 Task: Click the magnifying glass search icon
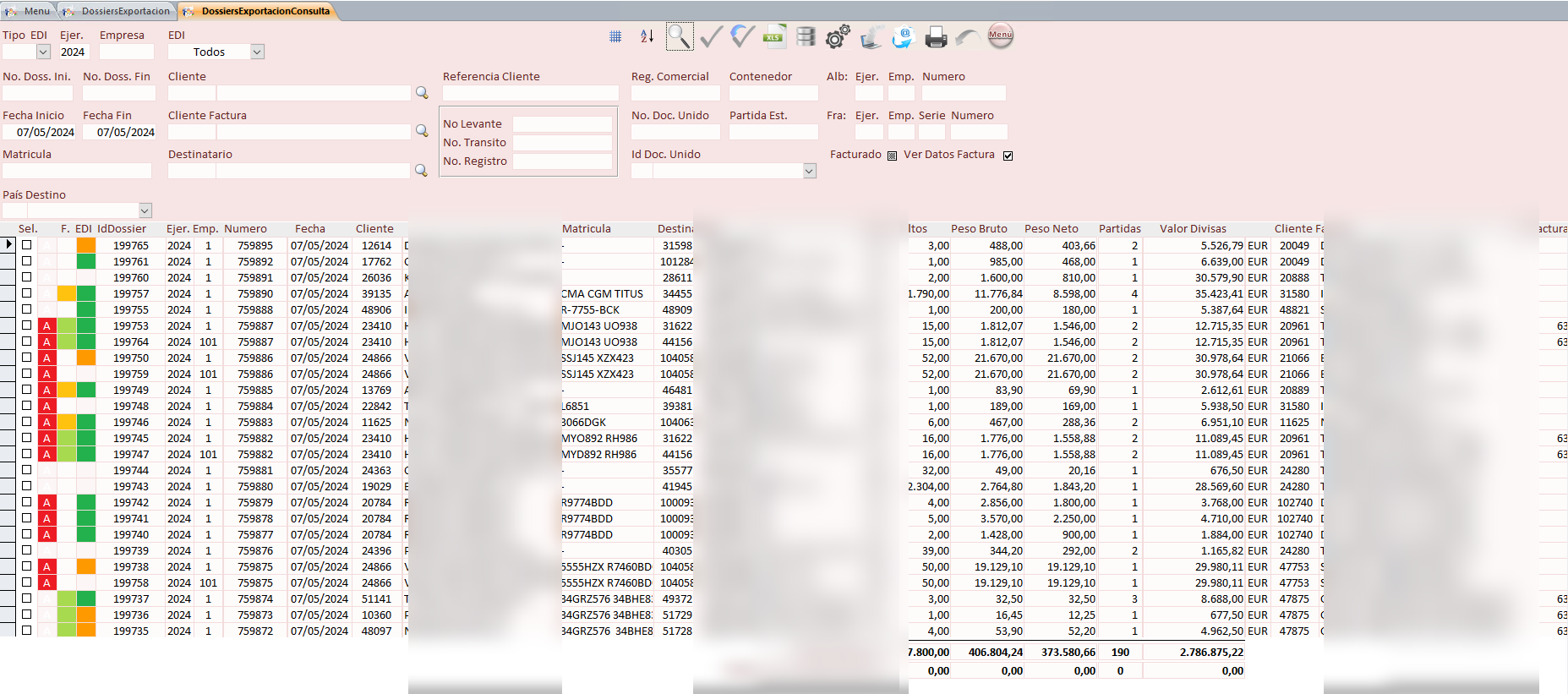tap(679, 36)
